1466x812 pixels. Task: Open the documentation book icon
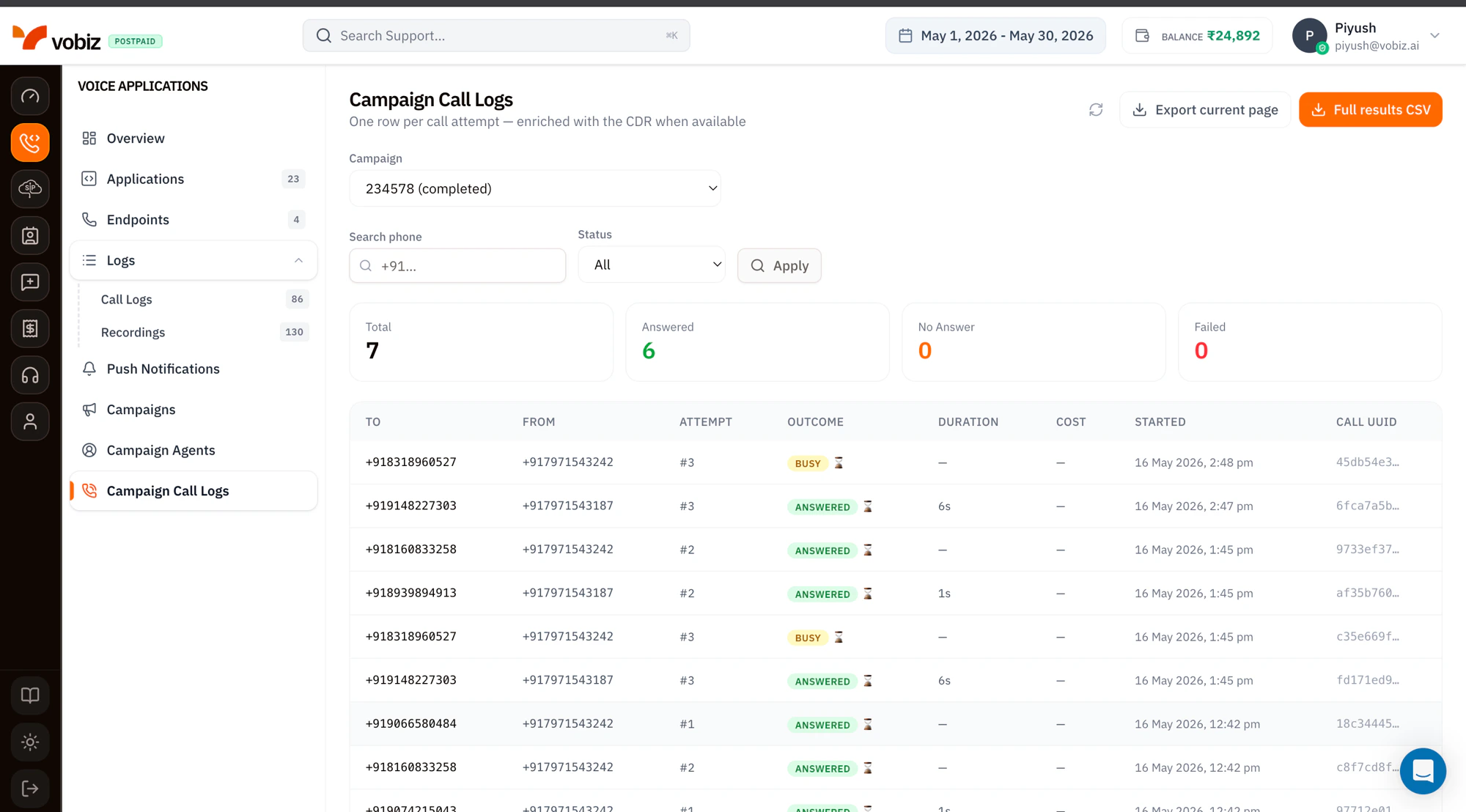coord(30,695)
